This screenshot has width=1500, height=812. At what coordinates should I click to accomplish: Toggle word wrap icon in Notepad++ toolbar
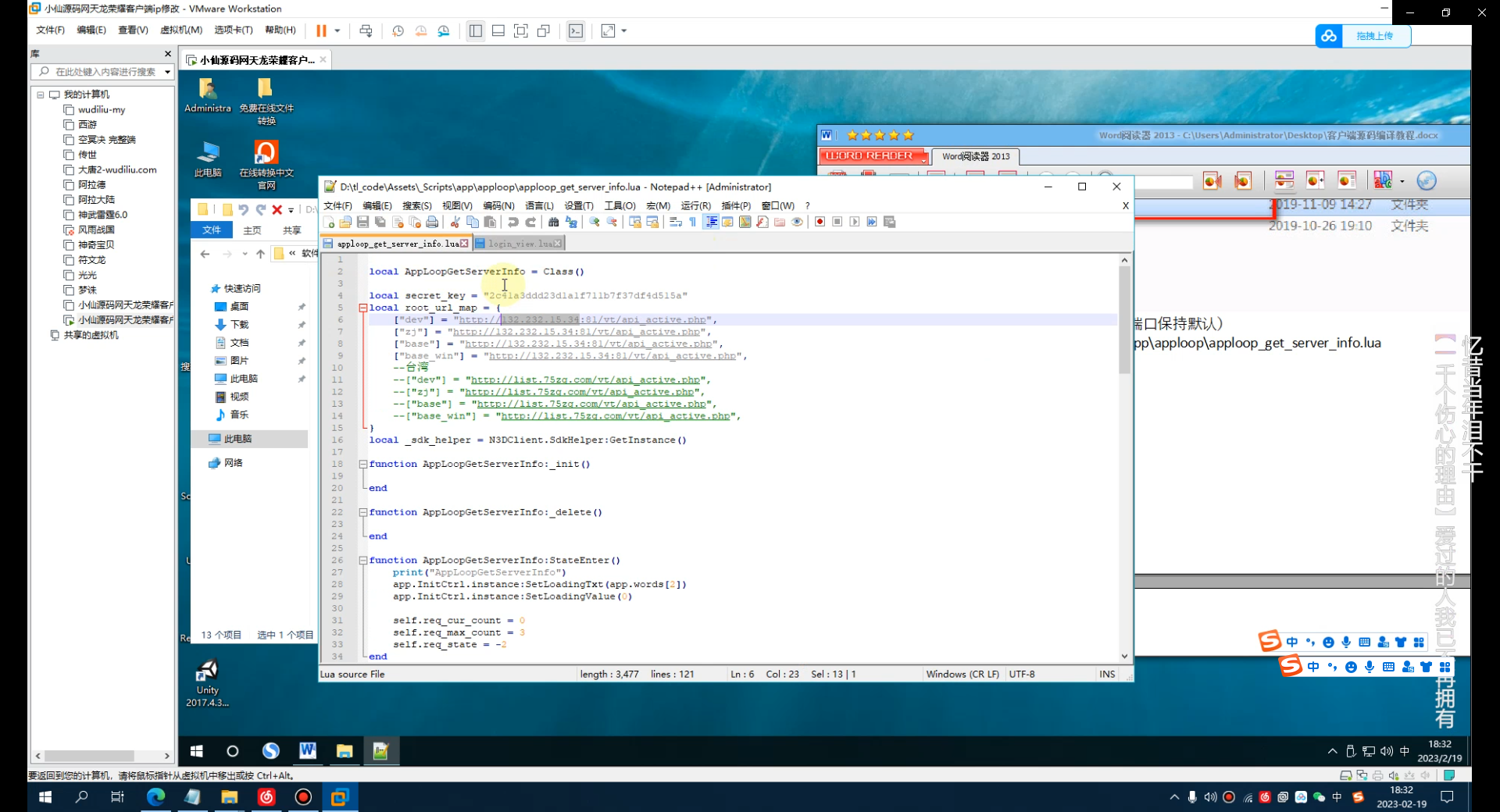(676, 223)
